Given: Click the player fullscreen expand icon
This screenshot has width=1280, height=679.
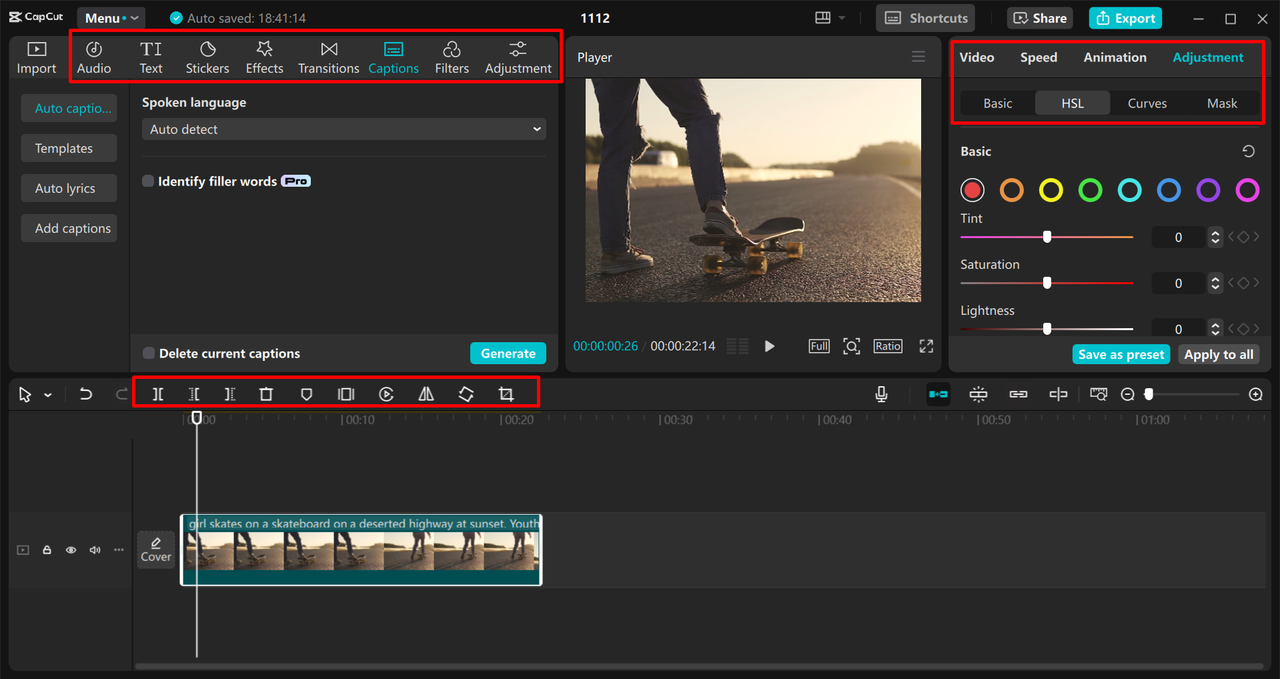Looking at the screenshot, I should point(926,346).
